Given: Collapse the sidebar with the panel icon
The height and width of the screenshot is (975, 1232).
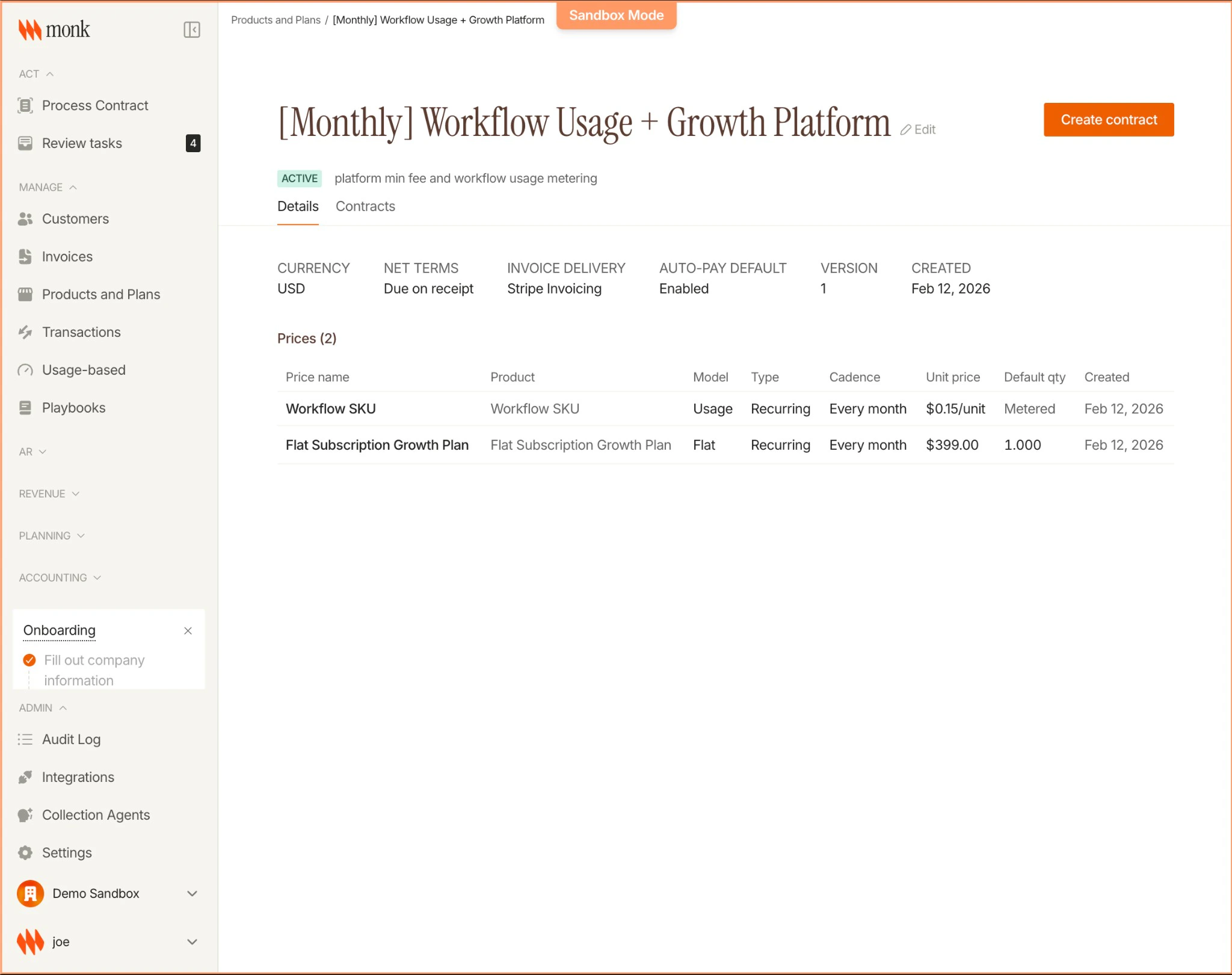Looking at the screenshot, I should coord(191,29).
